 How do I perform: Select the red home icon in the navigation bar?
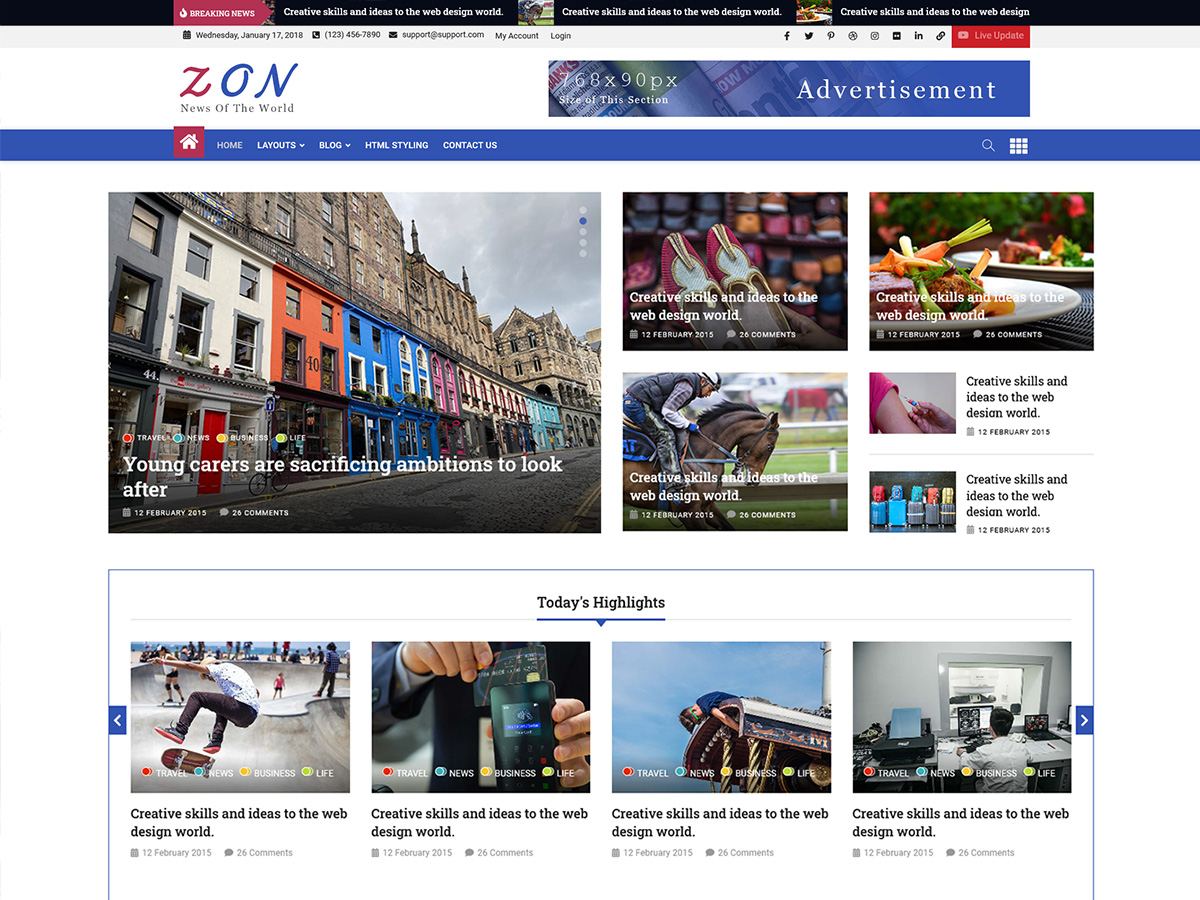[189, 143]
